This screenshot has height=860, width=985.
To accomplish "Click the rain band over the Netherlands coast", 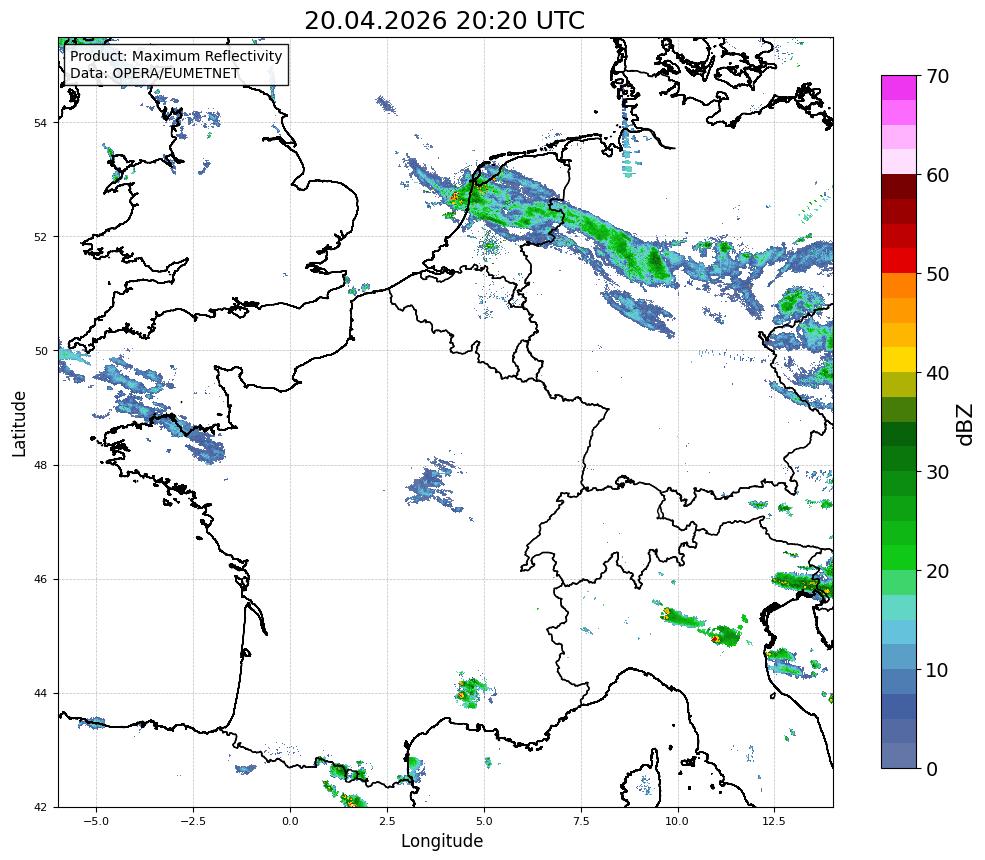I will 477,195.
